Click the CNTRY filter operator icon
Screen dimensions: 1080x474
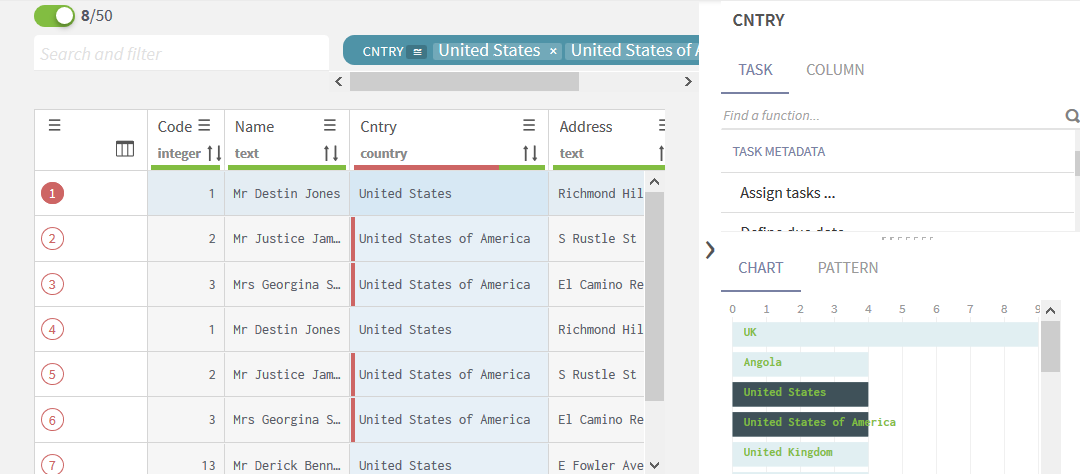[x=417, y=51]
